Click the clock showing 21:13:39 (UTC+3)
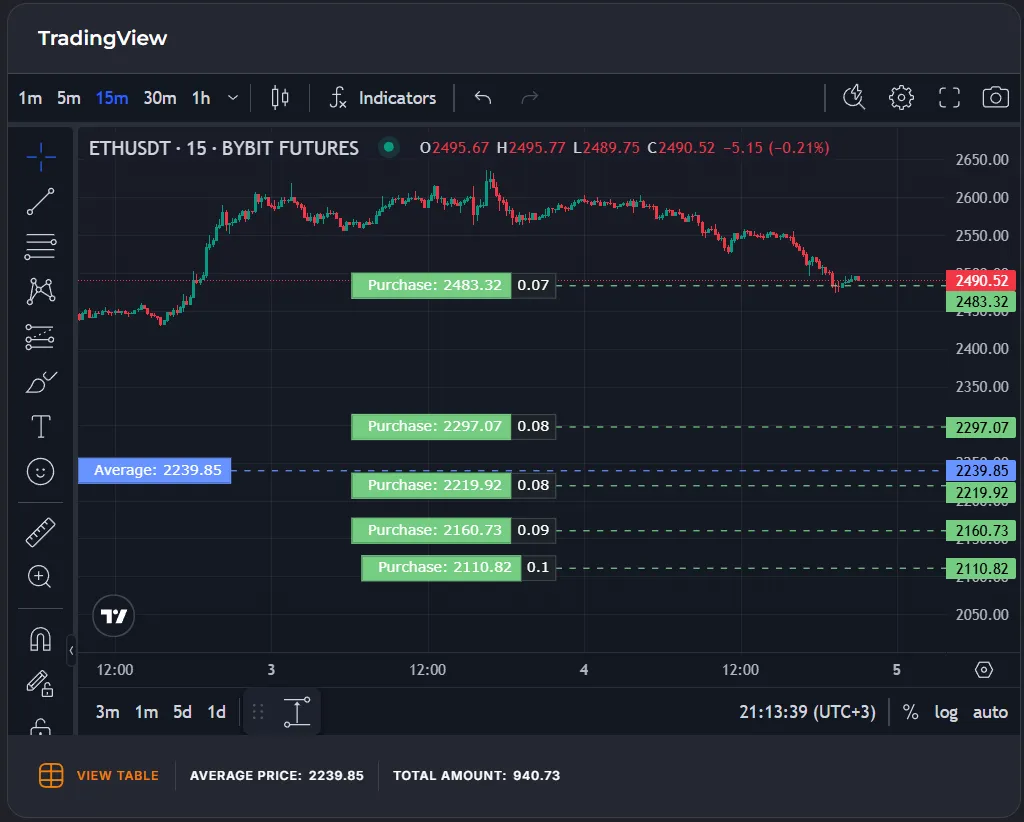Viewport: 1024px width, 822px height. coord(807,712)
